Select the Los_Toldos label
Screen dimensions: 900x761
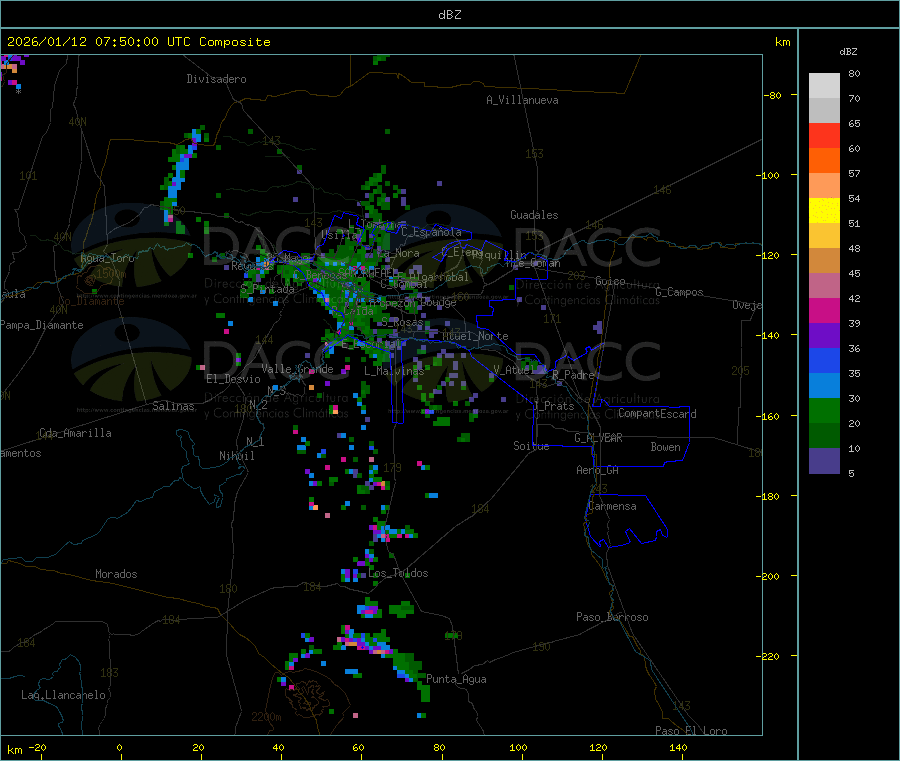tap(398, 573)
